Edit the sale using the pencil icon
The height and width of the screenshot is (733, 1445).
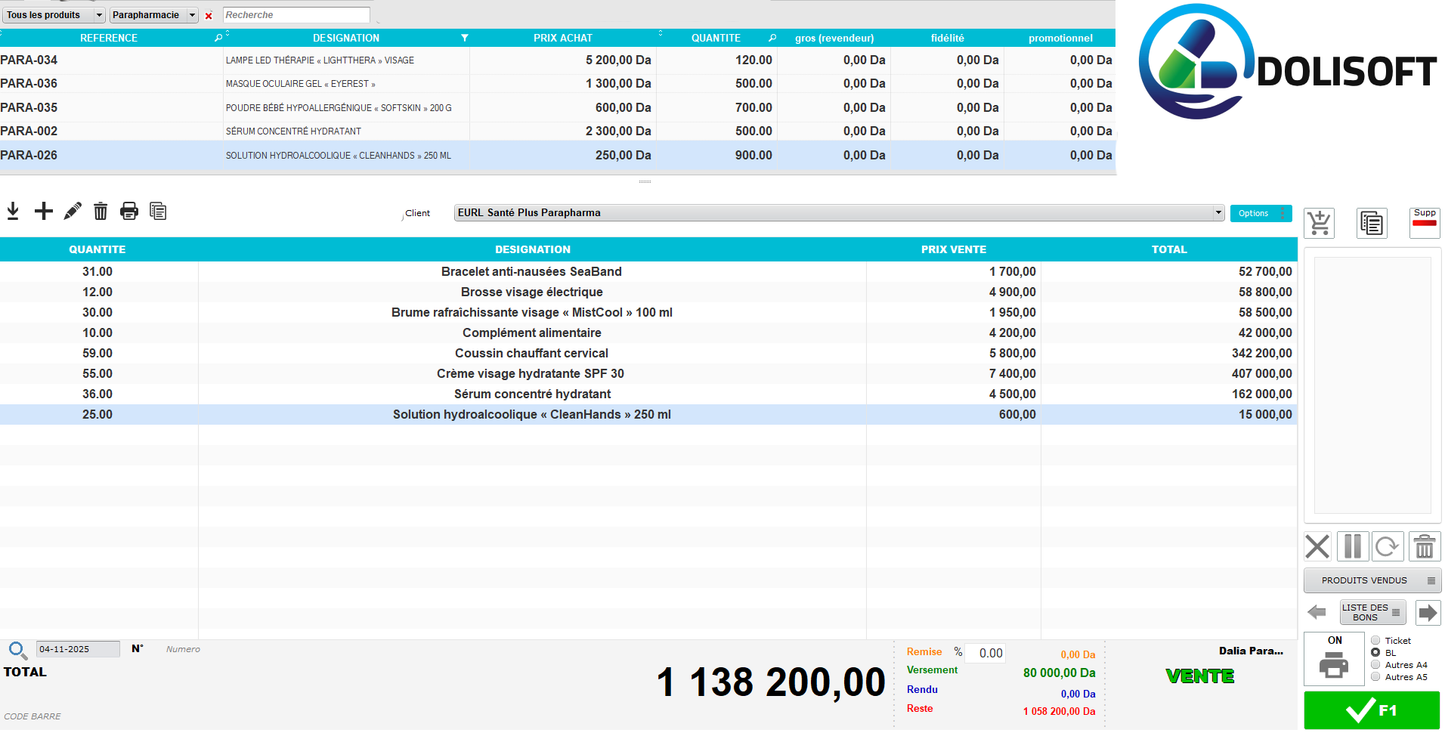[71, 211]
